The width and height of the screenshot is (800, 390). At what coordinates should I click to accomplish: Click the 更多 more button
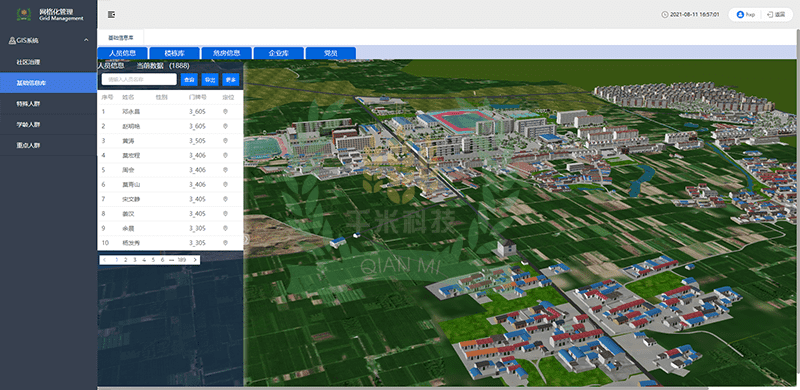(231, 79)
